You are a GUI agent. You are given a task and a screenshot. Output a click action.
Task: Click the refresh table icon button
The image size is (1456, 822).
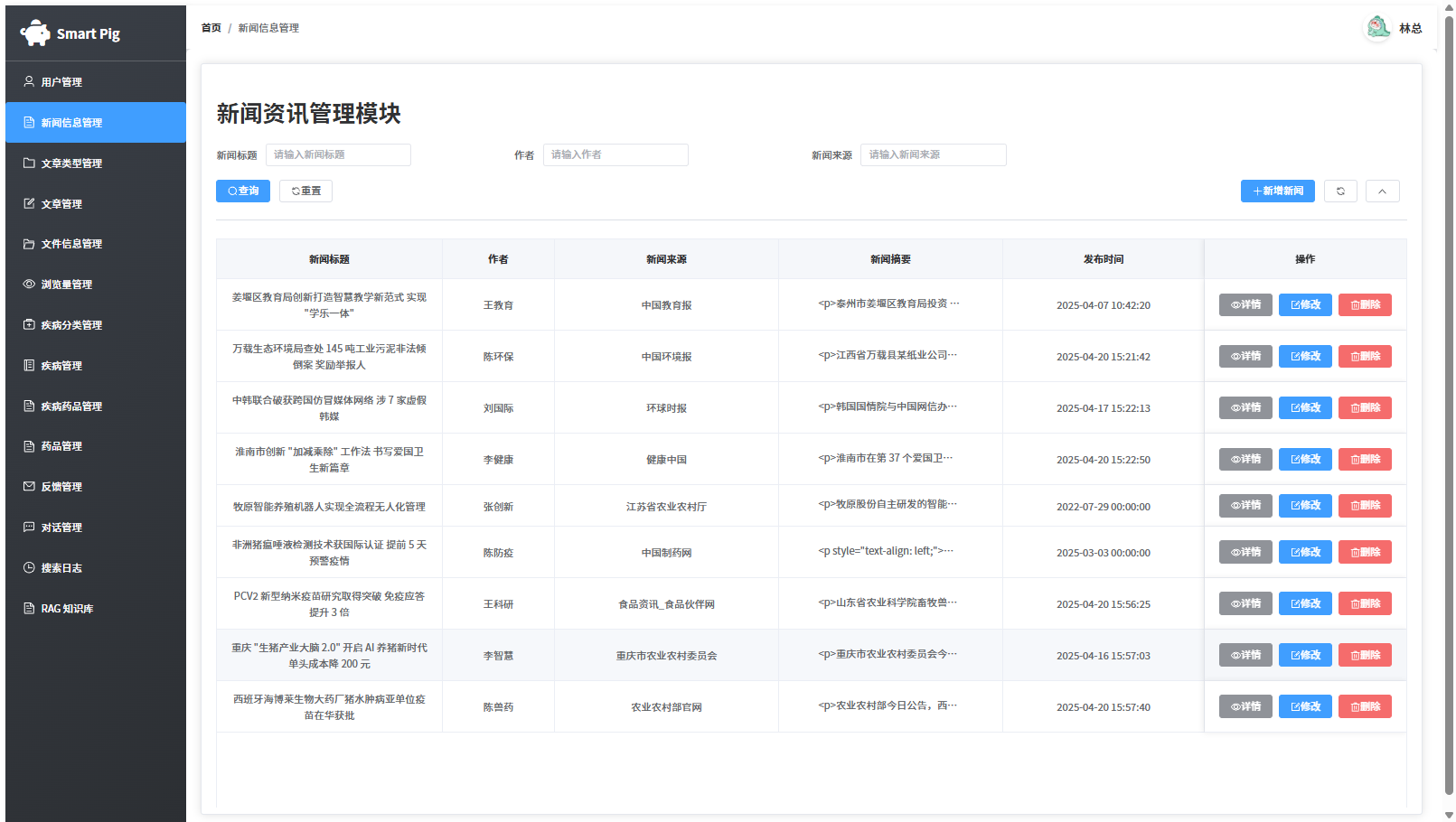pos(1340,191)
